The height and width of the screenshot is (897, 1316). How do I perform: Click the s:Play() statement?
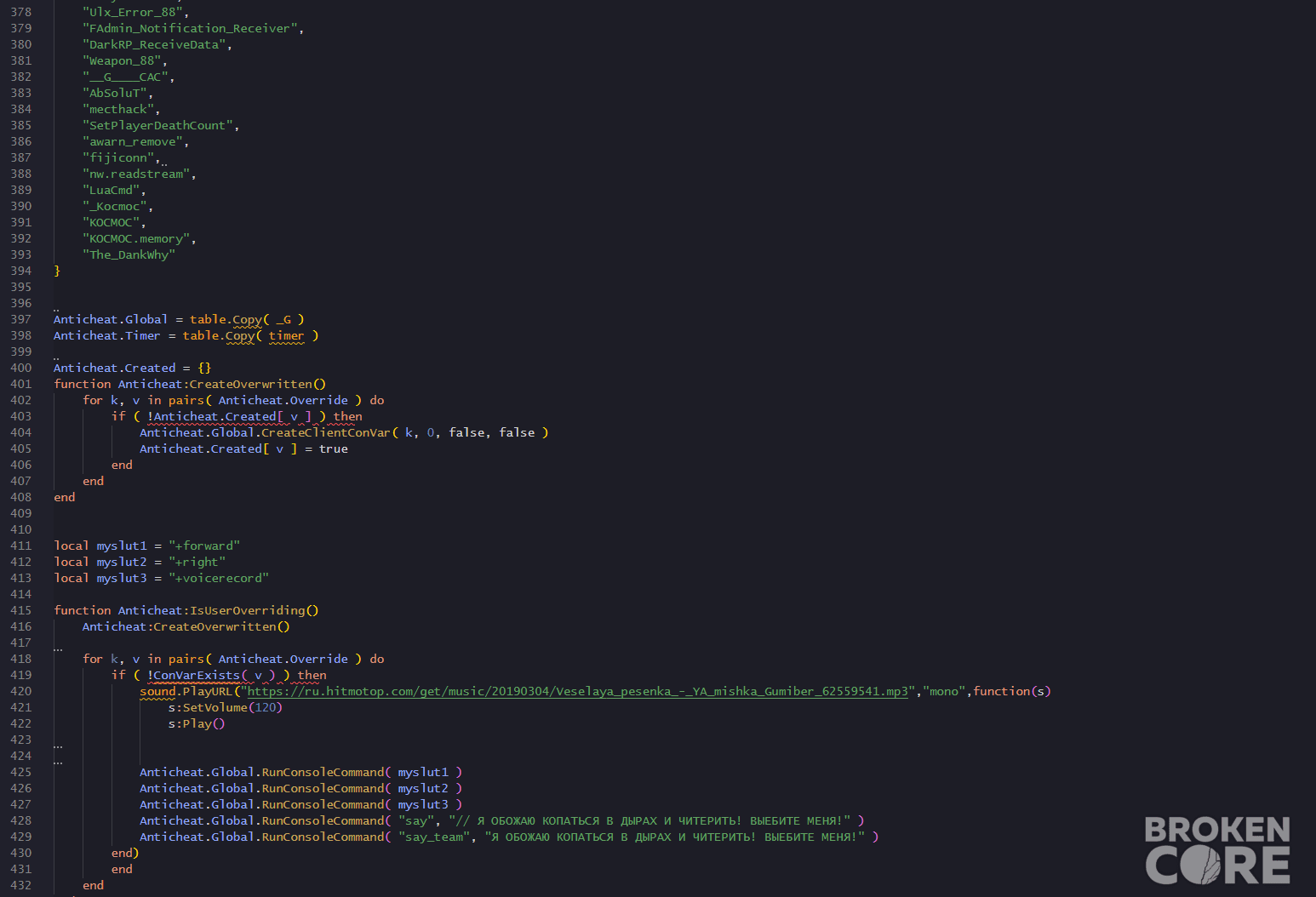tap(197, 723)
